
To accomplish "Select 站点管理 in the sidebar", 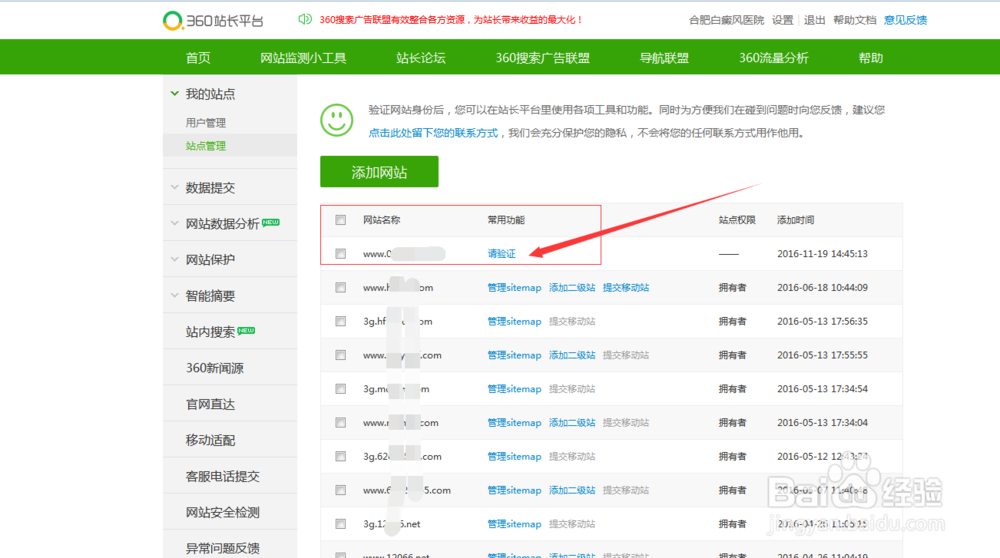I will point(205,146).
